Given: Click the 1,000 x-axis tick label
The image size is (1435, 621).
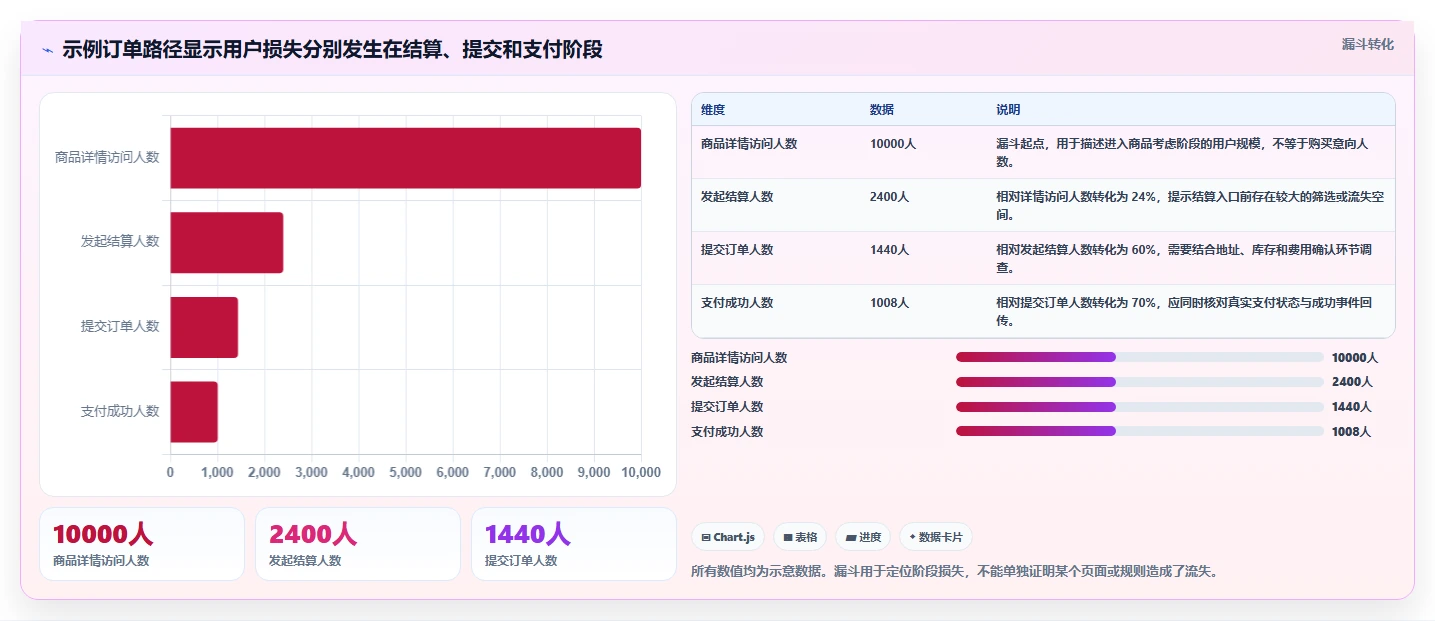Looking at the screenshot, I should 217,472.
